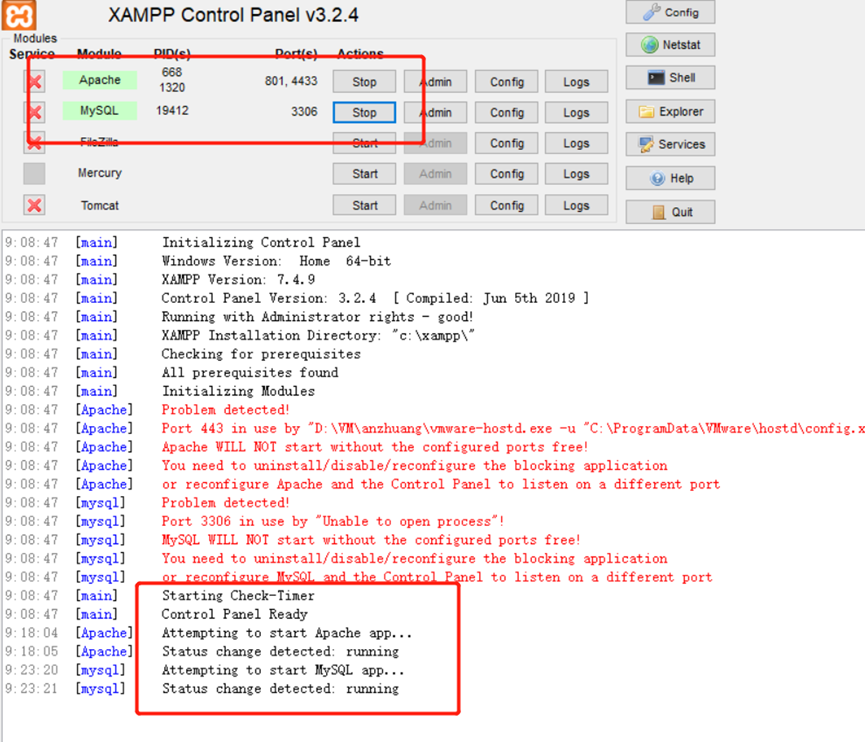The image size is (865, 742).
Task: Open Windows Explorer from XAMPP panel
Action: pos(669,111)
